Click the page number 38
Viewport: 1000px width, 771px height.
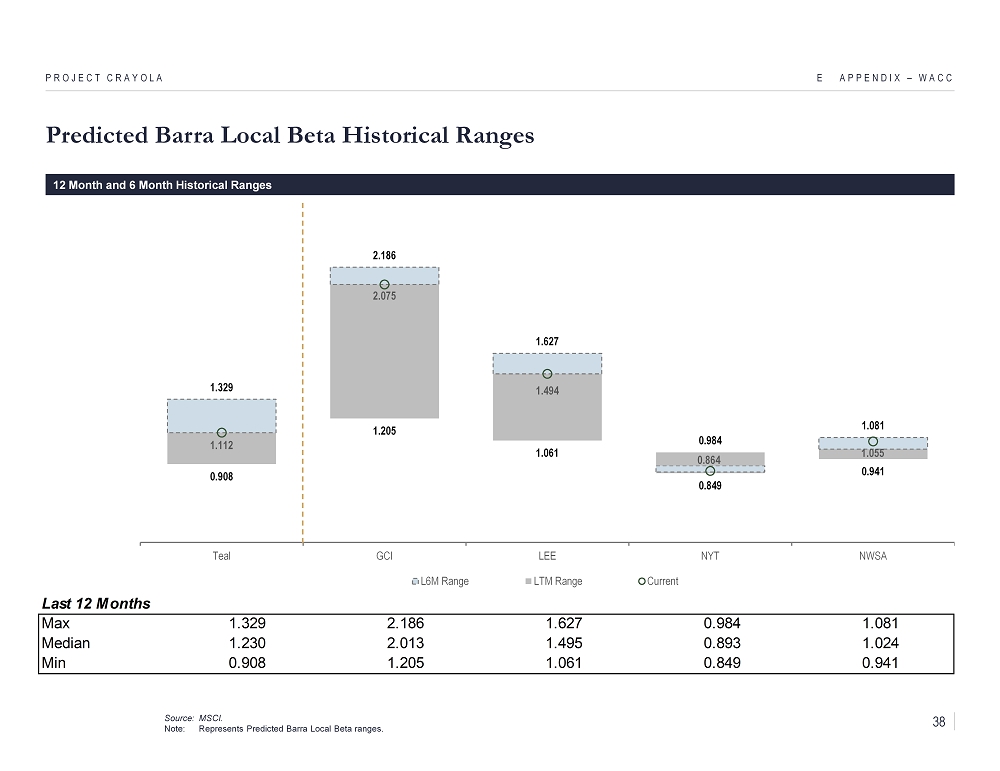(938, 724)
